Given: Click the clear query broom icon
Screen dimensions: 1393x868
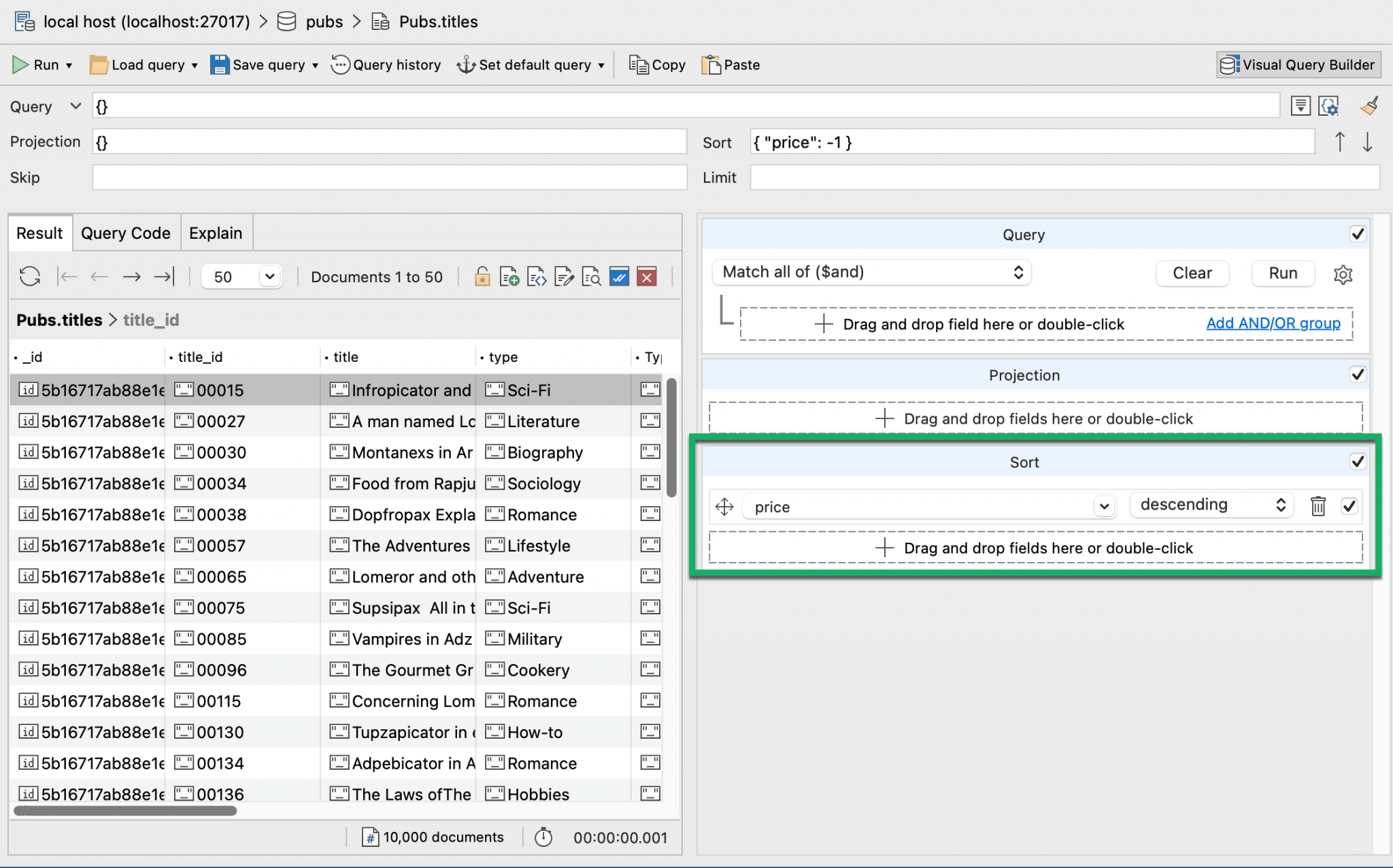Looking at the screenshot, I should 1369,106.
